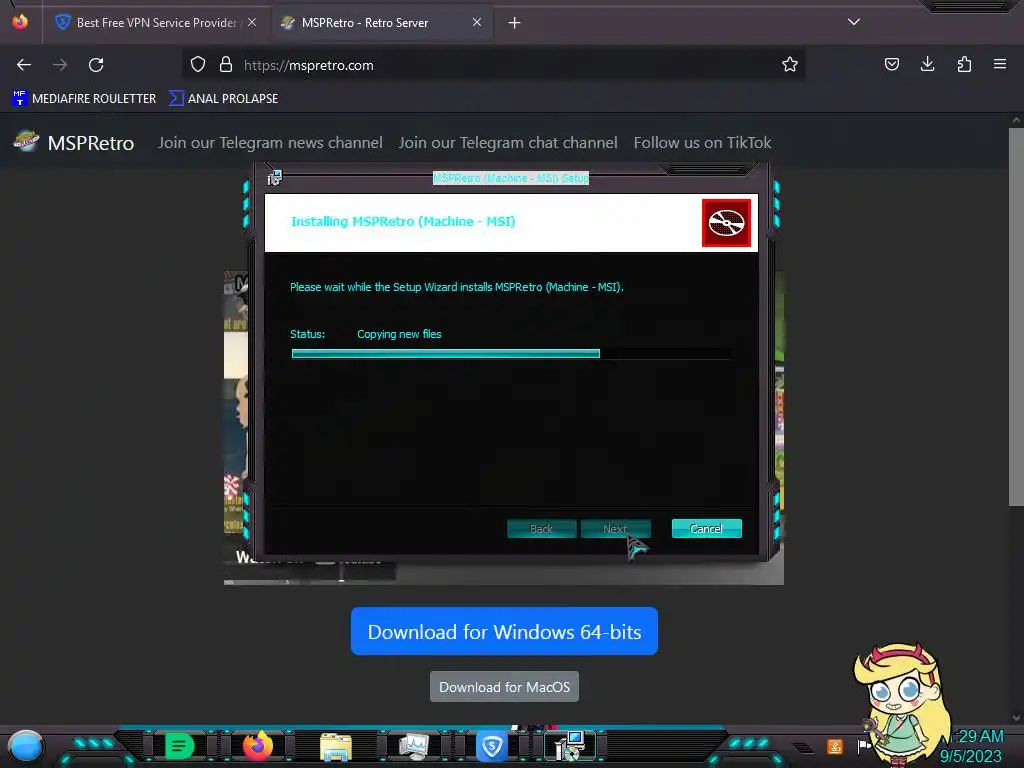Viewport: 1024px width, 768px height.
Task: Open the MEDIAFIRE ROULETTER bookmark
Action: point(84,99)
